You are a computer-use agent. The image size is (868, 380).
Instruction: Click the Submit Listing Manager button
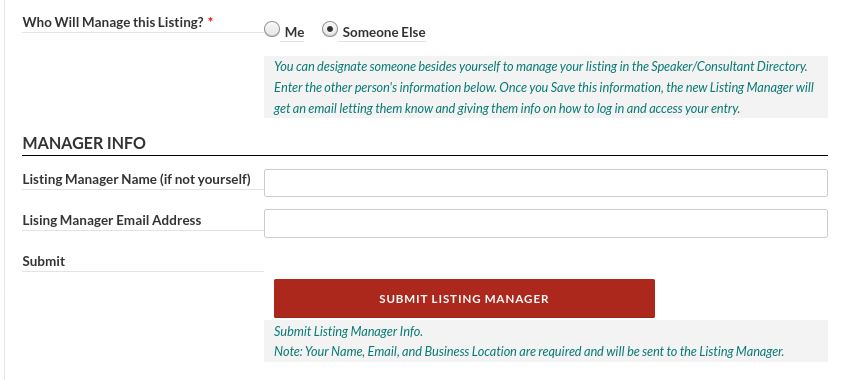pos(464,299)
